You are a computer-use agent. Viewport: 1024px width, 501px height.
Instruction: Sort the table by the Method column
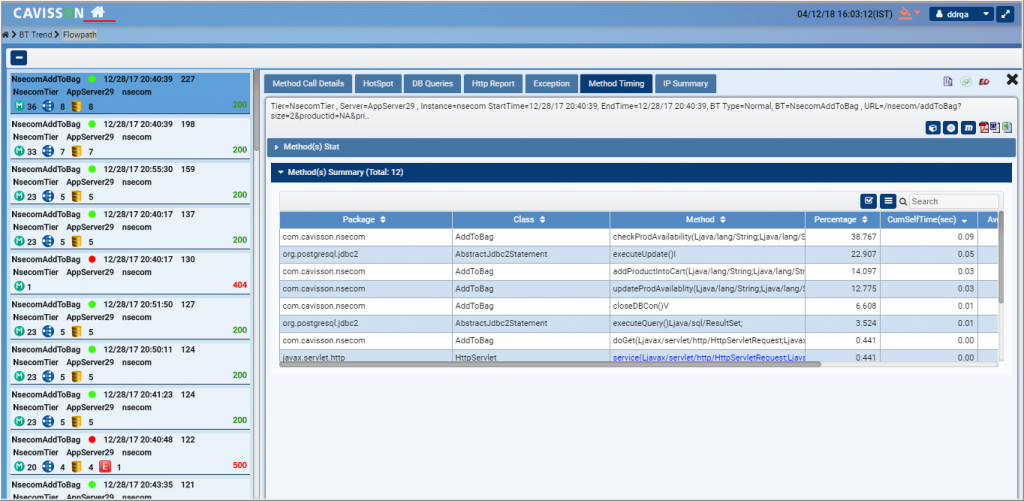(x=707, y=220)
